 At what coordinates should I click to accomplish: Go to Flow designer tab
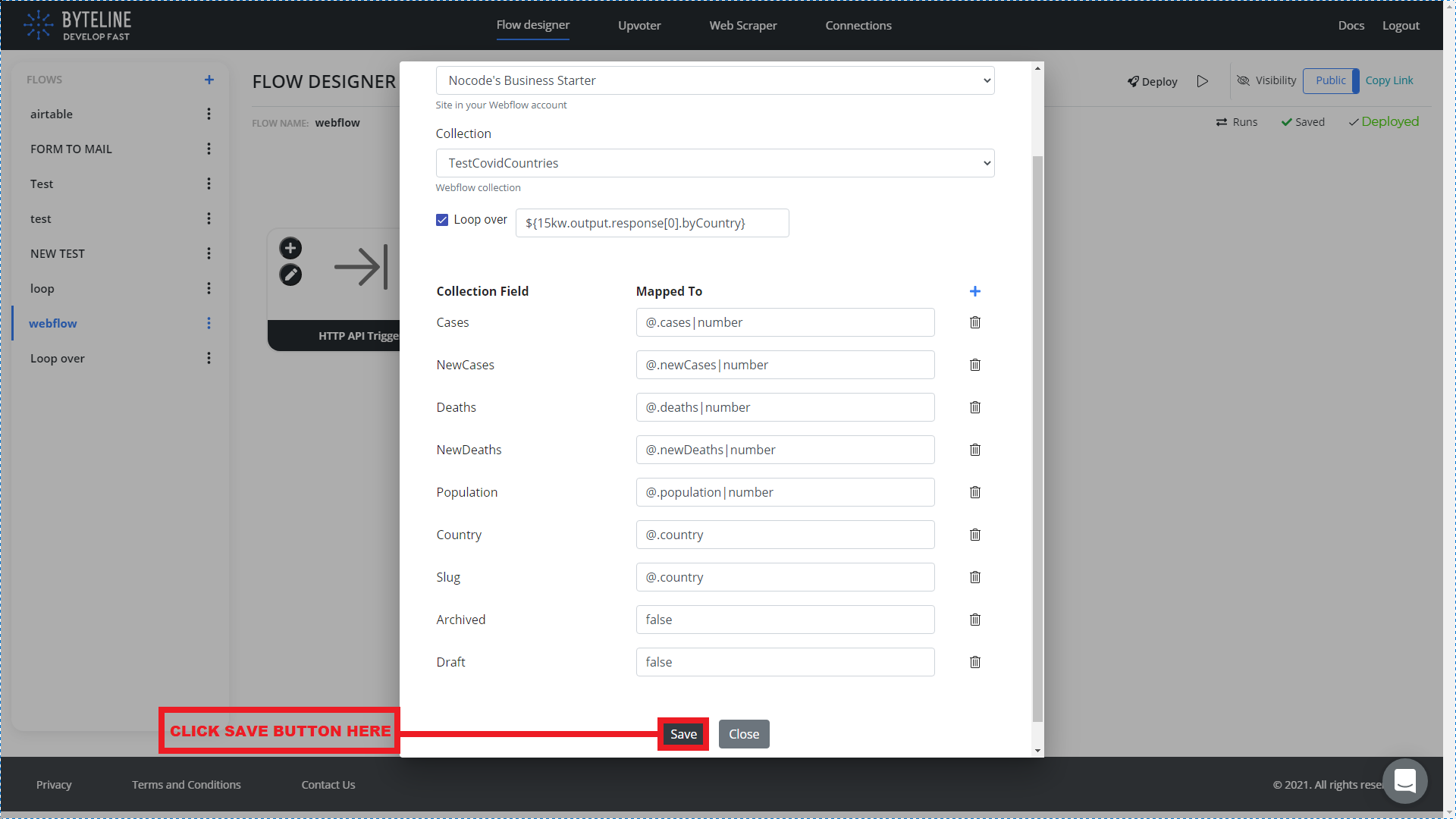point(533,25)
